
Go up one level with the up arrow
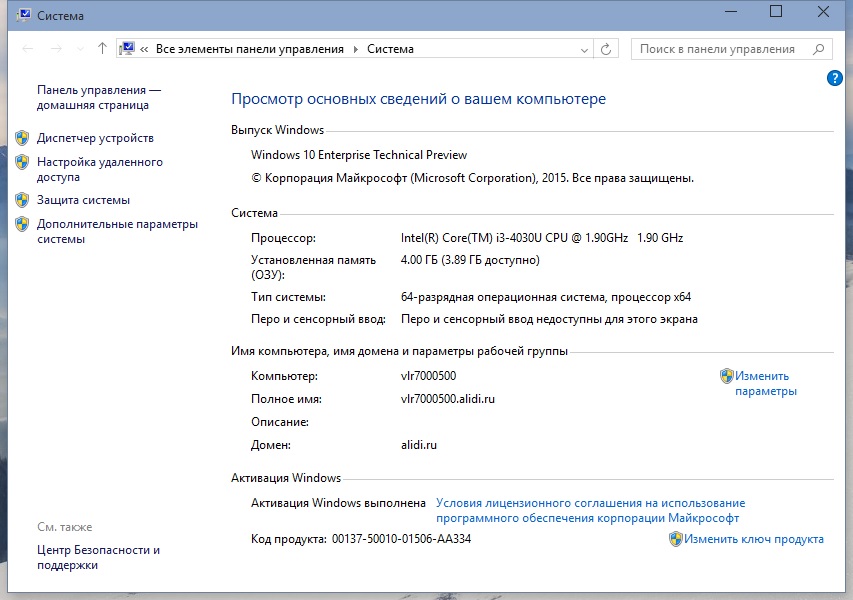[102, 48]
